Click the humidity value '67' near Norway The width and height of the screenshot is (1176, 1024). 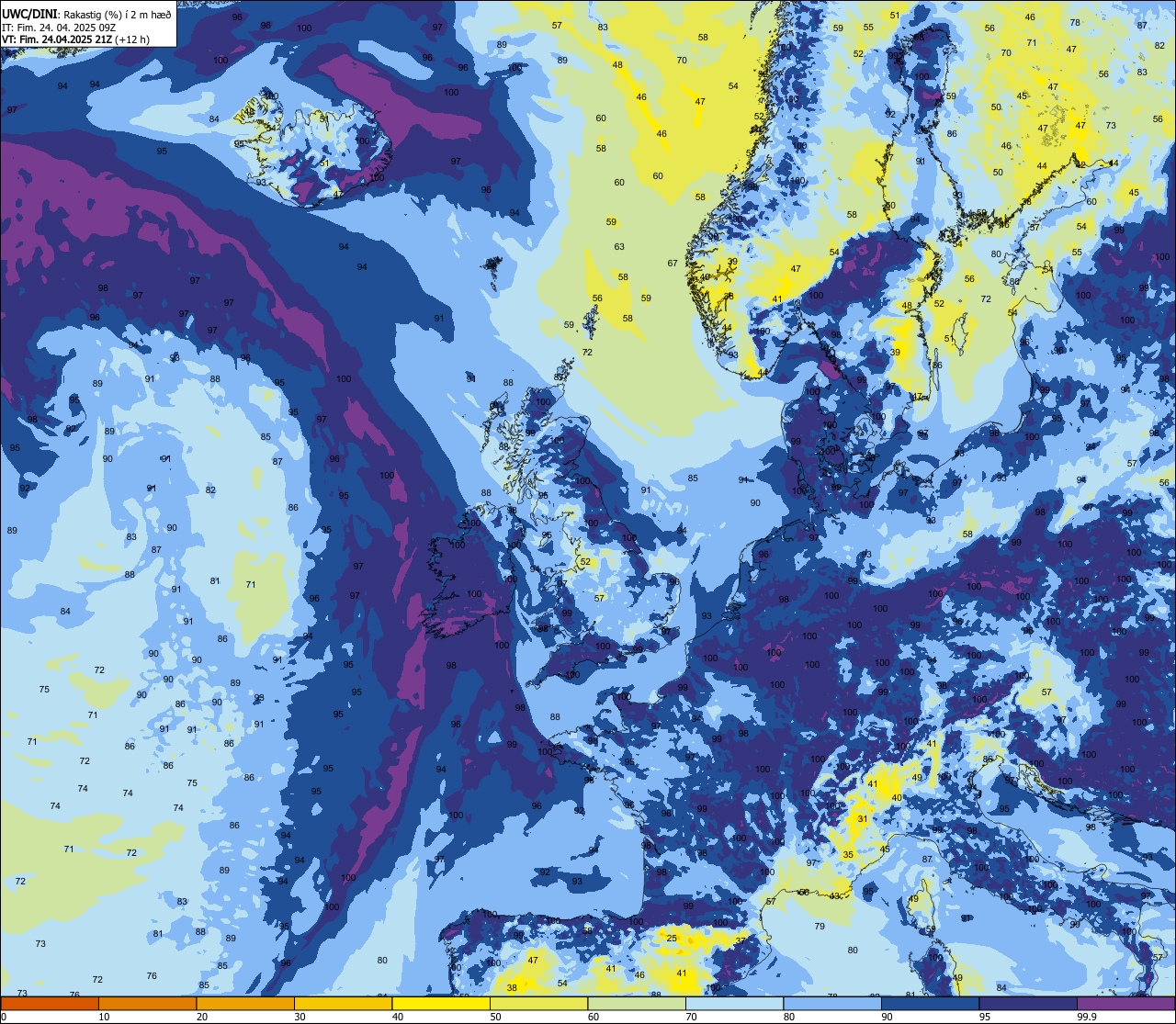(x=673, y=263)
